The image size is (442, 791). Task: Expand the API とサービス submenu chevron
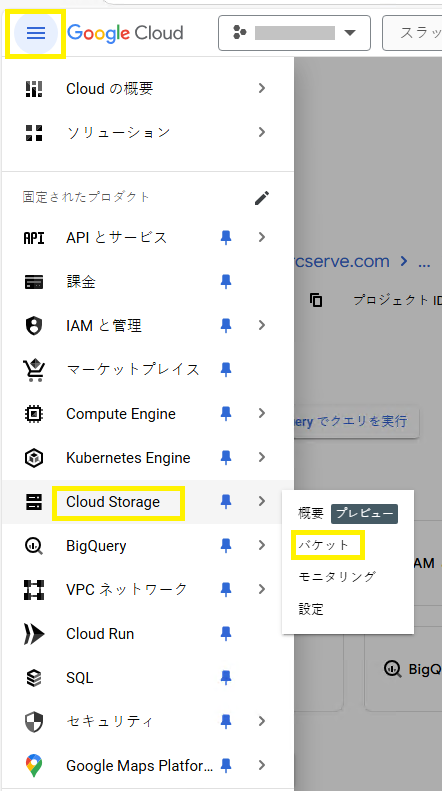click(261, 237)
